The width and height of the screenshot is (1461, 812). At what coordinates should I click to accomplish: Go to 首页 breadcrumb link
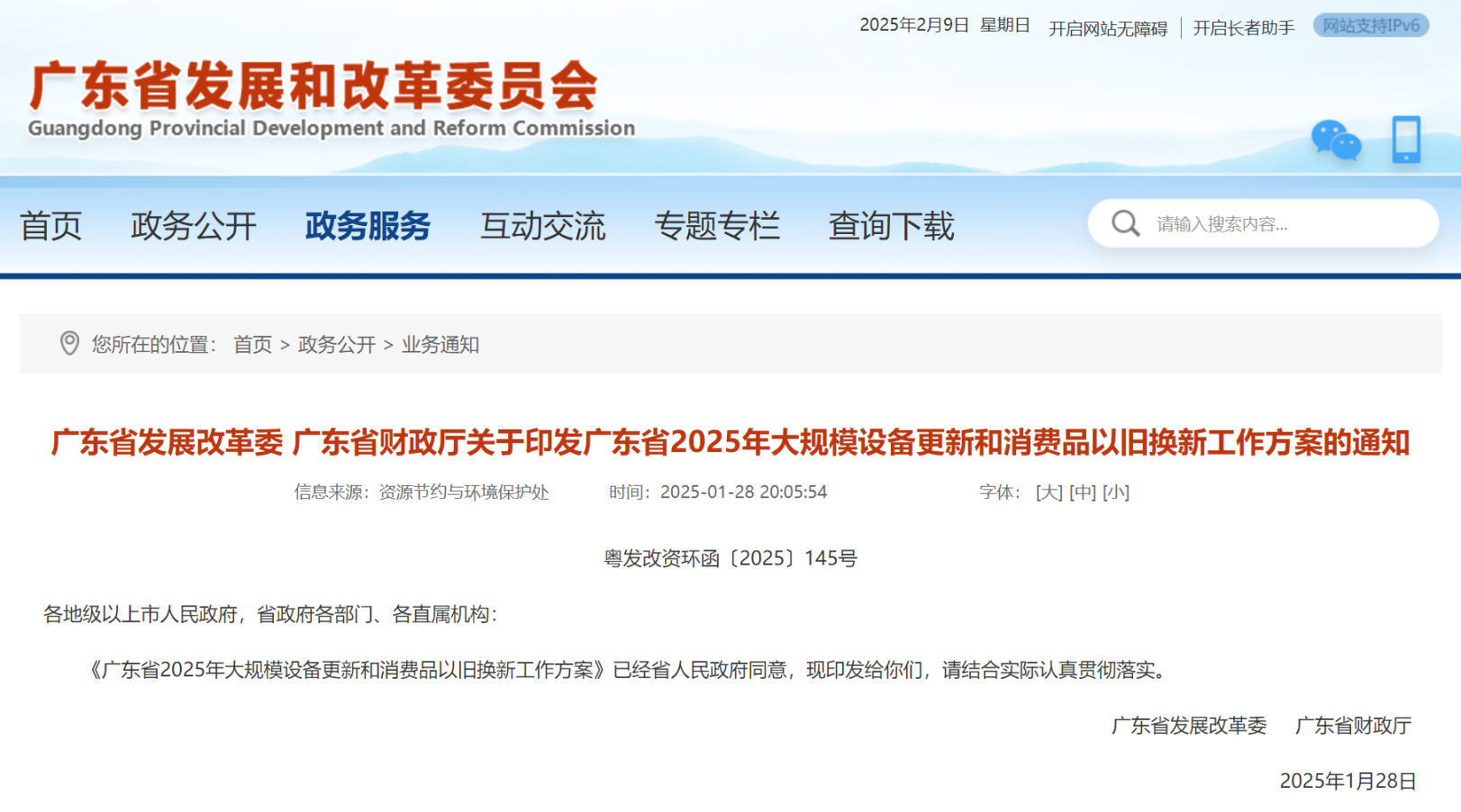tap(252, 345)
